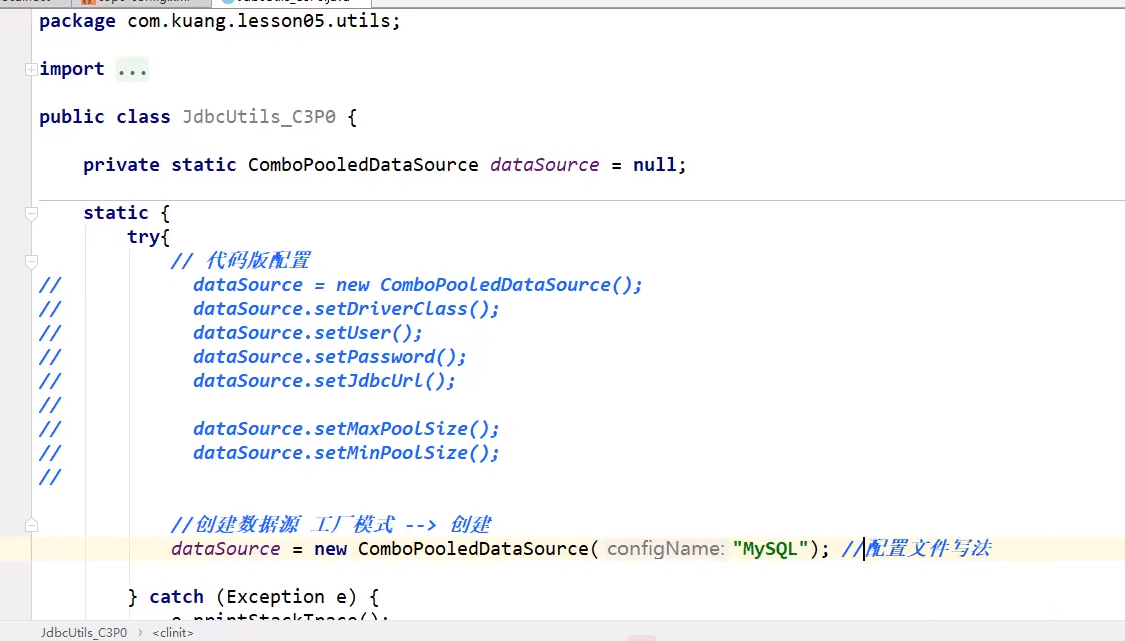Click setJdbcUrl in the commented code
Viewport: 1125px width, 641px height.
[x=369, y=381]
